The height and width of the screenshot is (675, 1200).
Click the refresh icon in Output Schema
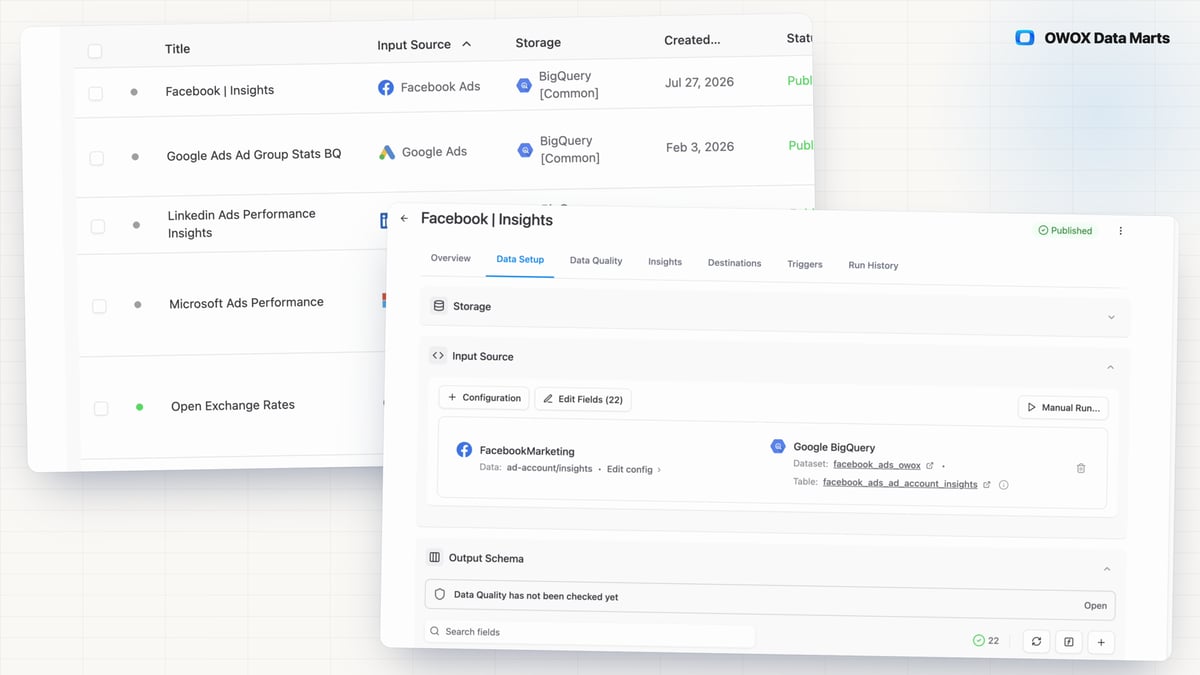1036,641
